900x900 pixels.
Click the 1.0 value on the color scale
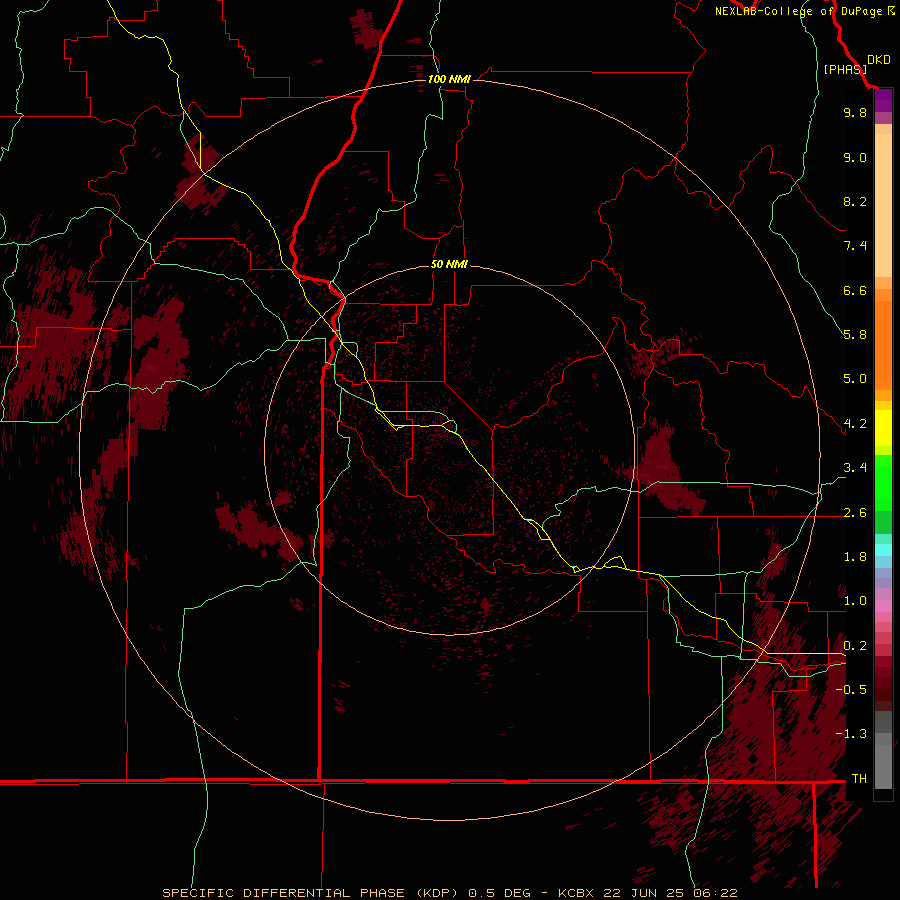855,601
